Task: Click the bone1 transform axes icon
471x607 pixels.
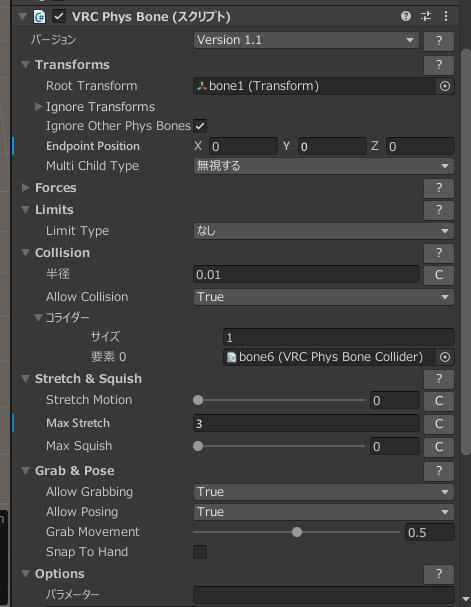Action: point(202,86)
